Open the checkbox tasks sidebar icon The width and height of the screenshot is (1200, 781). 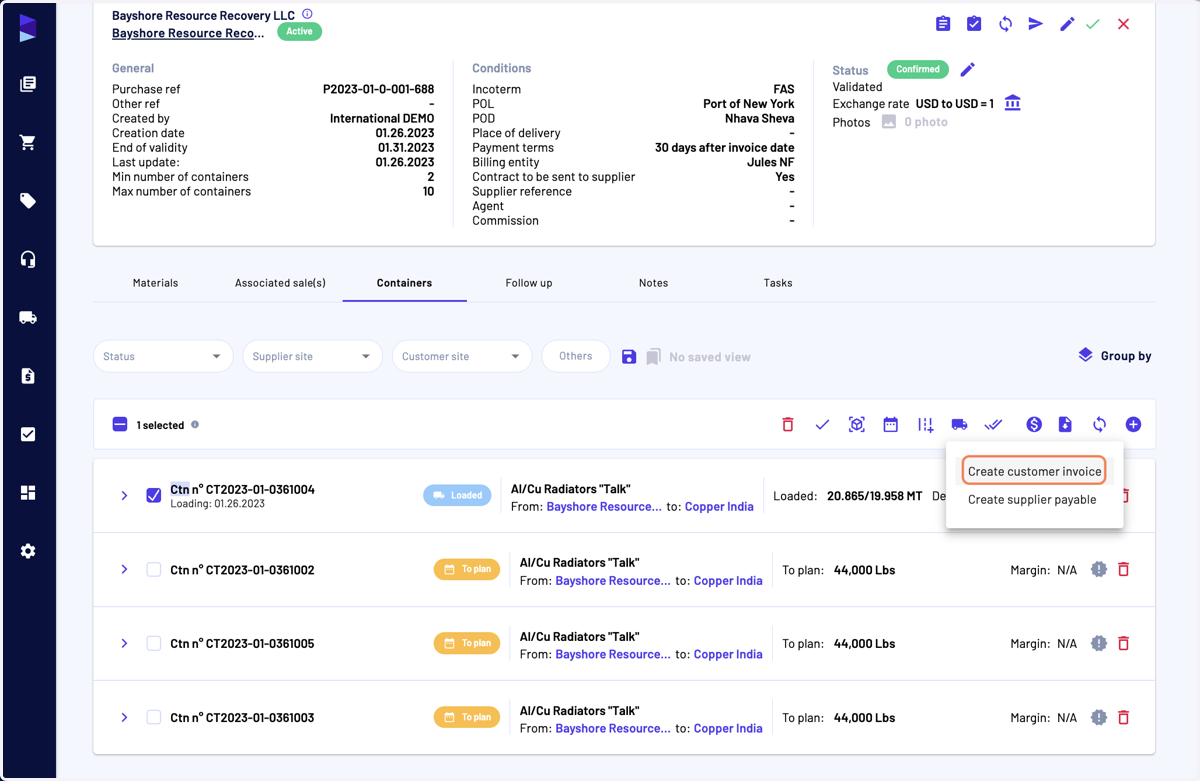28,434
